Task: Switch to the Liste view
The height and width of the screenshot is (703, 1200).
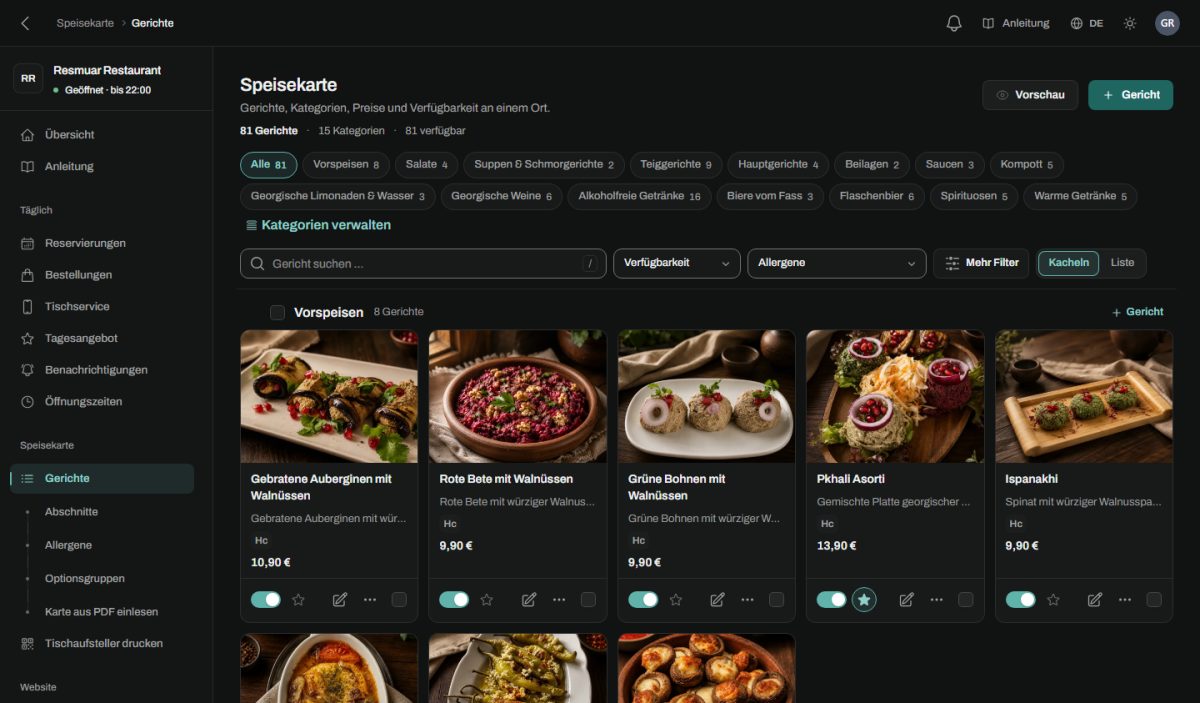Action: point(1122,263)
